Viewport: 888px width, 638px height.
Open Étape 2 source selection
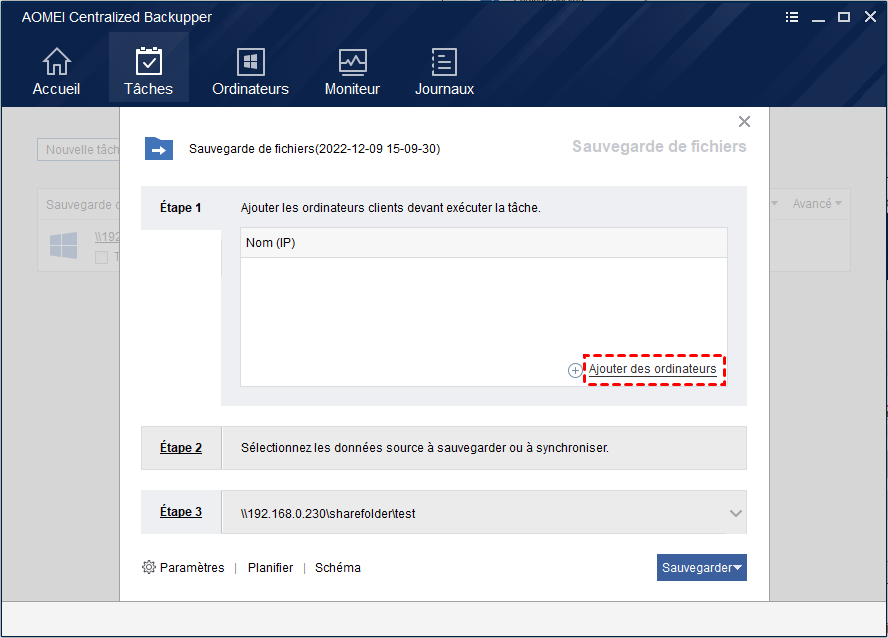(181, 448)
